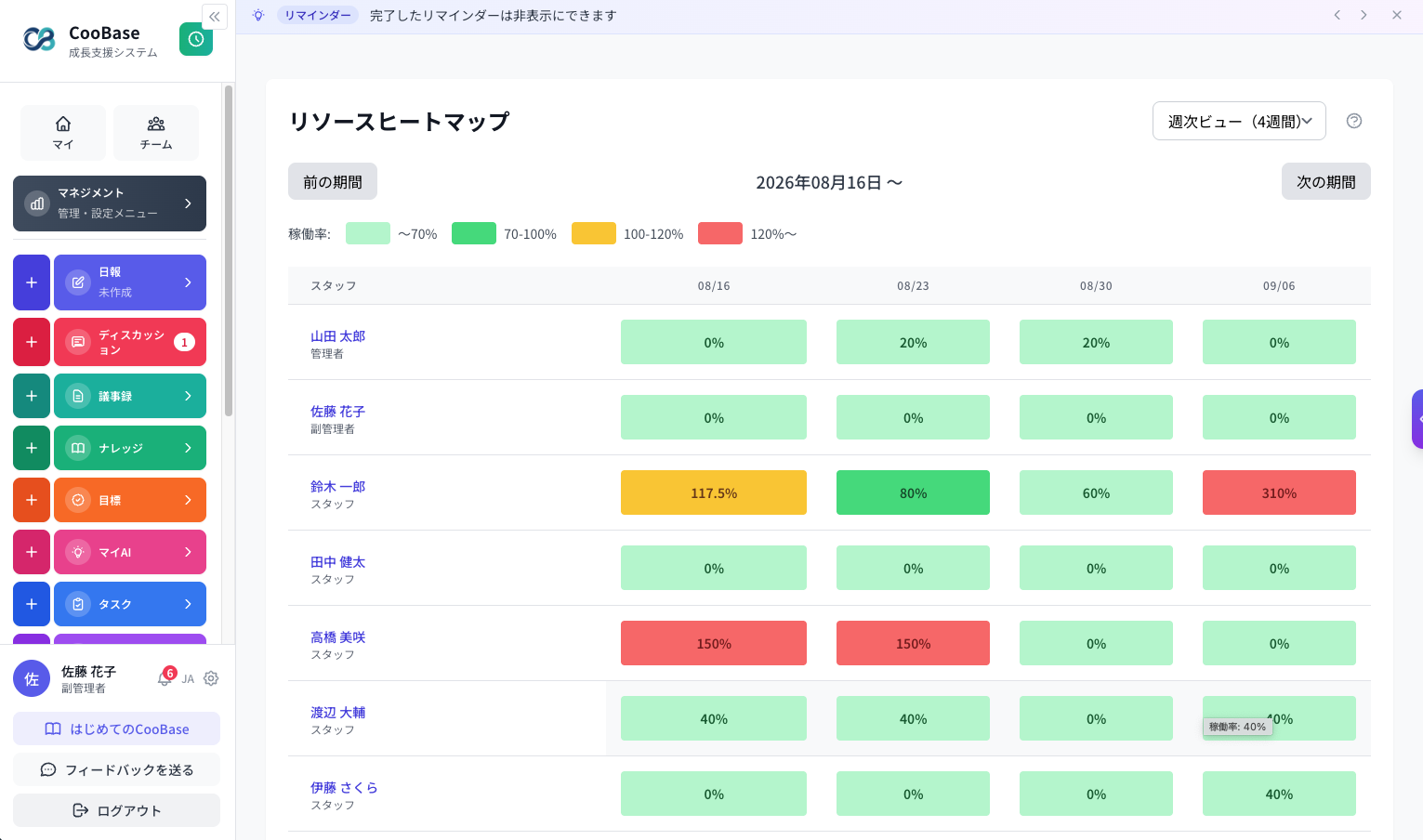Open notifications bell with 6 badge
The width and height of the screenshot is (1423, 840).
pyautogui.click(x=165, y=677)
